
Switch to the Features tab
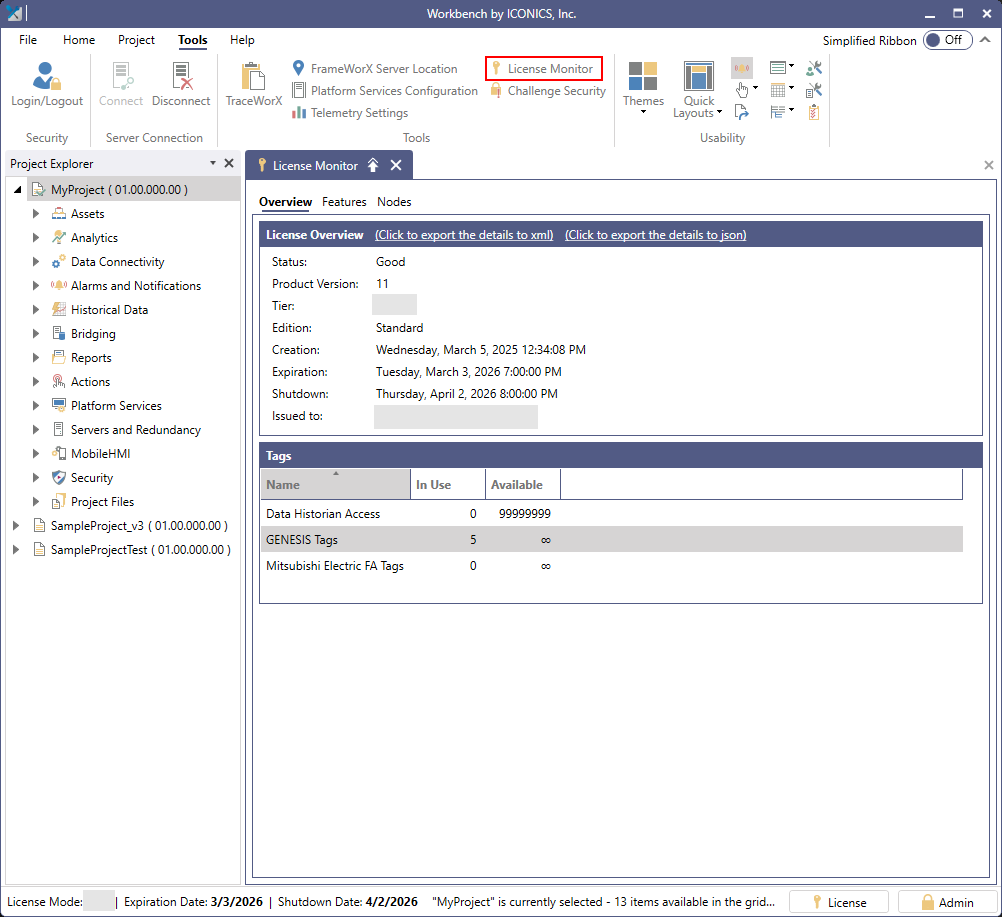(x=344, y=202)
